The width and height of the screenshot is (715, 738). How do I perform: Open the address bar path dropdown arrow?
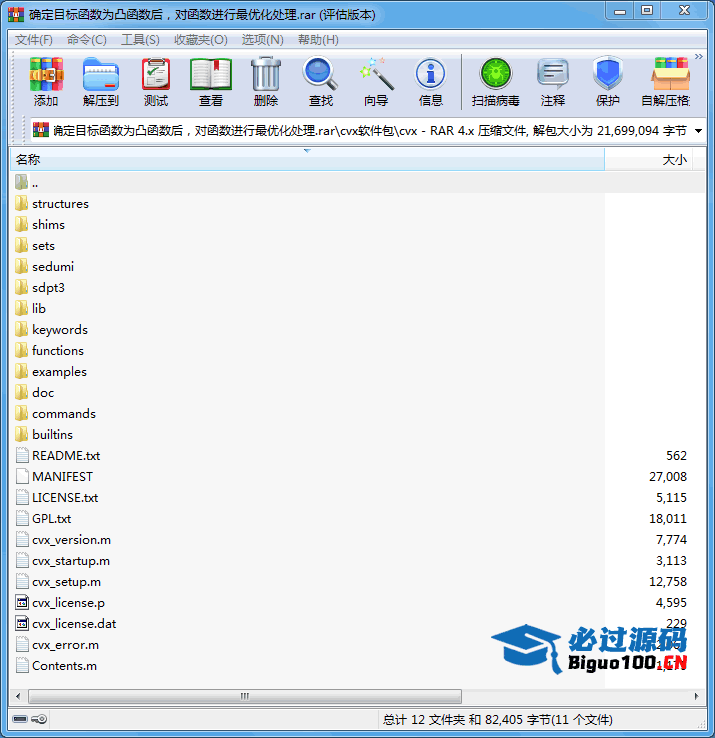coord(699,131)
